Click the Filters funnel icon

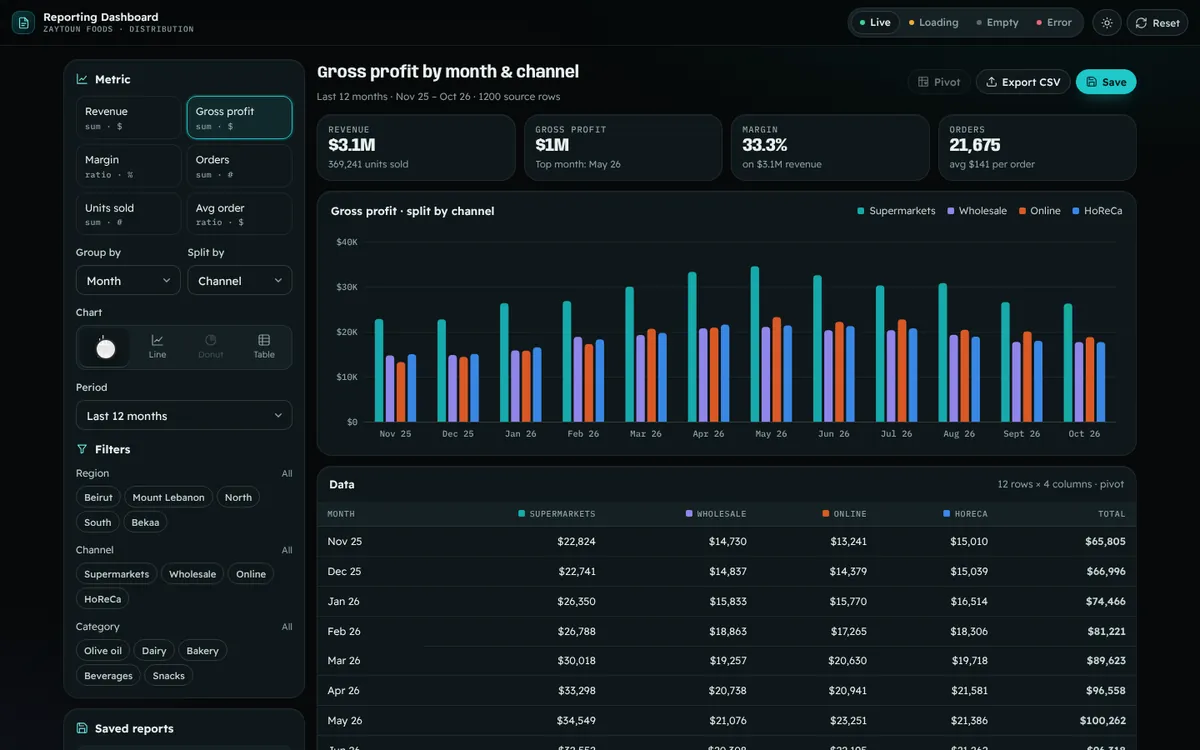coord(82,449)
